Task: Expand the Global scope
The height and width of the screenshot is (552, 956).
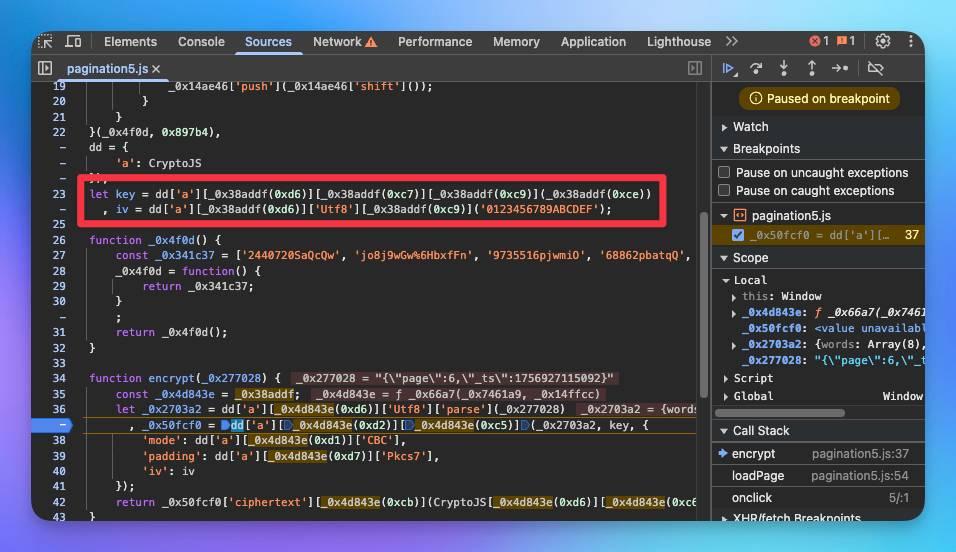Action: coord(726,396)
